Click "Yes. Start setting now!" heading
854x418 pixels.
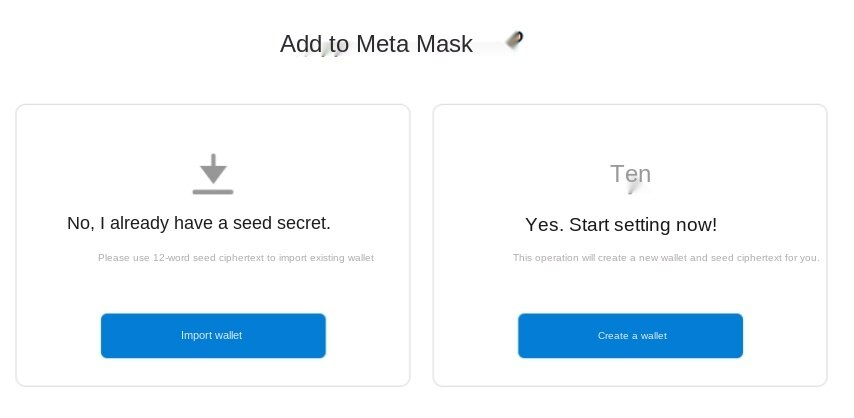[x=621, y=225]
